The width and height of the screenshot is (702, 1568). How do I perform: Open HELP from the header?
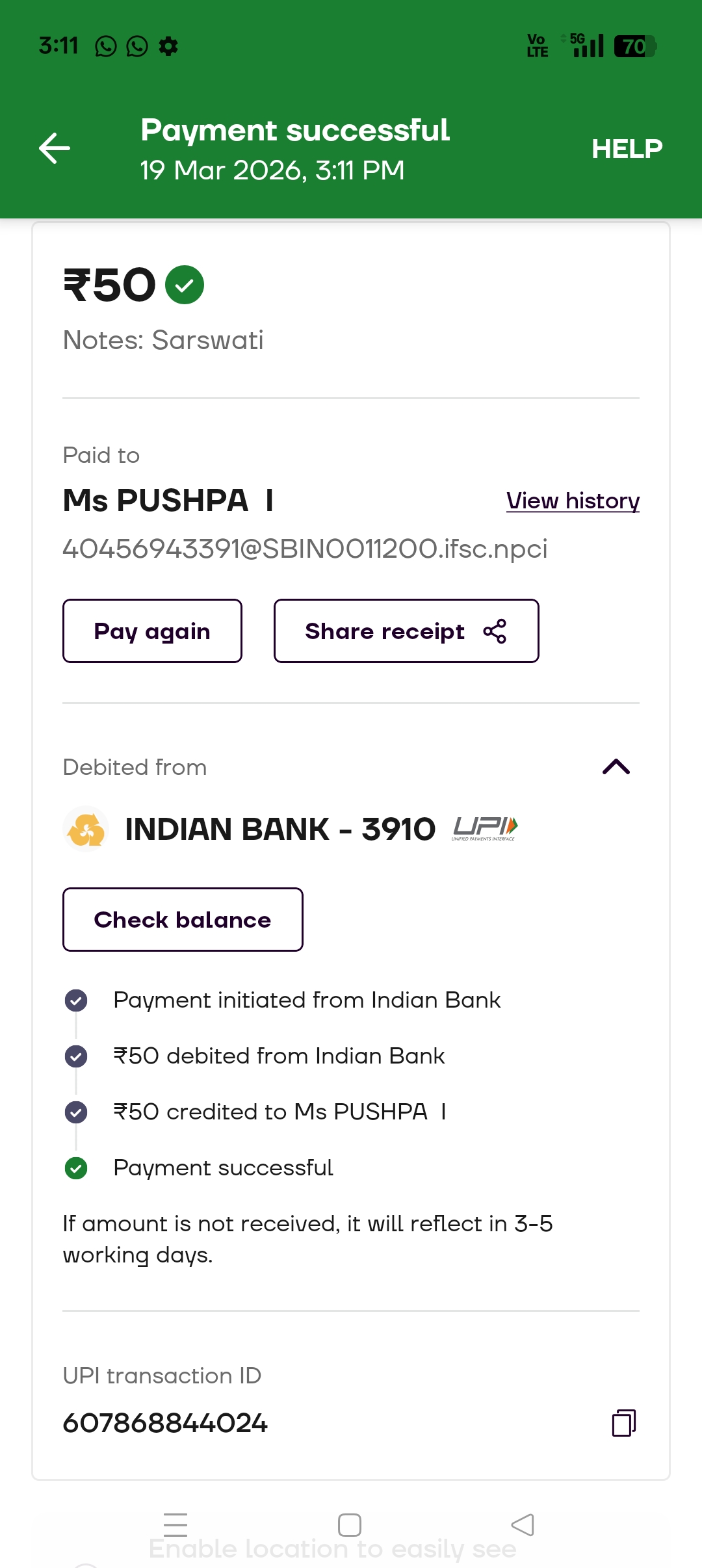627,149
